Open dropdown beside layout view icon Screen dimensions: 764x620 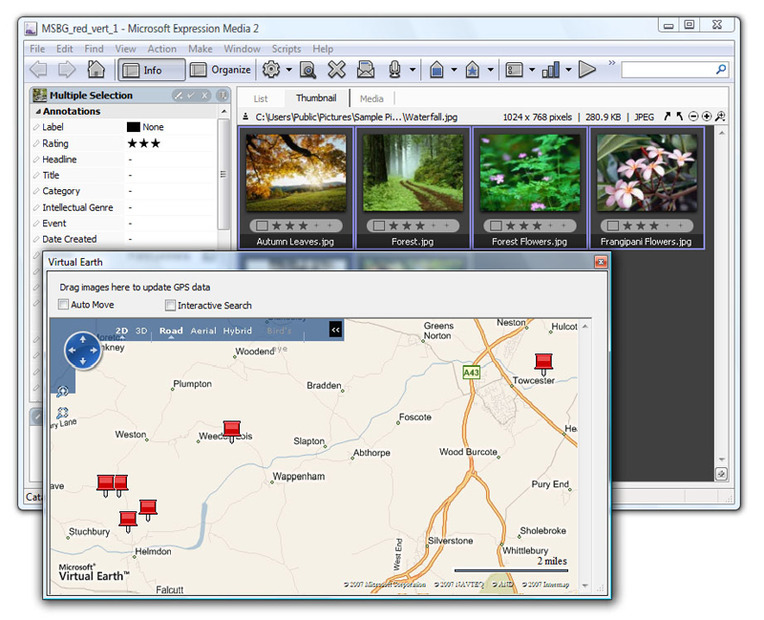tap(532, 70)
